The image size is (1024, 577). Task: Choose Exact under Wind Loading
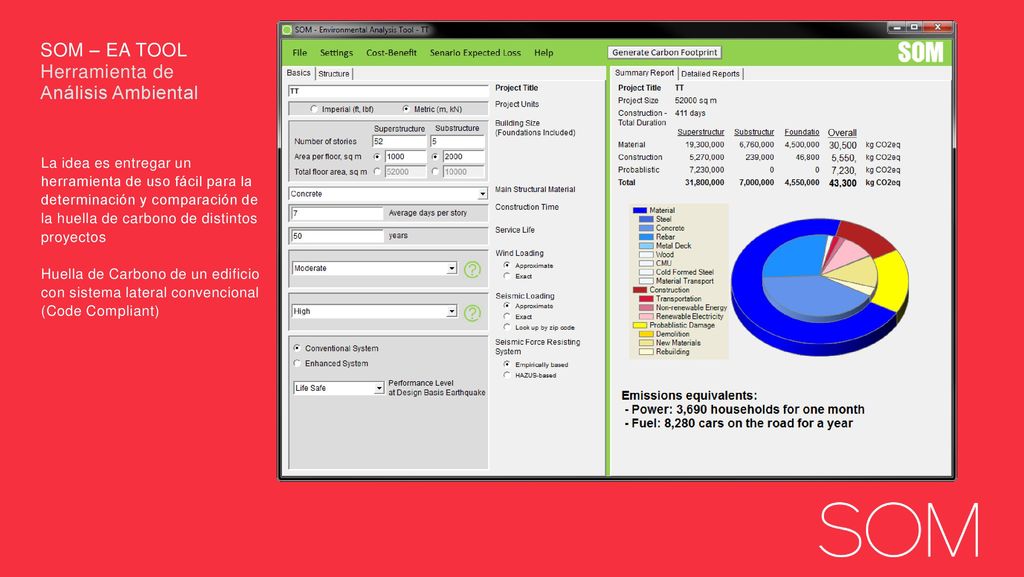(x=507, y=276)
